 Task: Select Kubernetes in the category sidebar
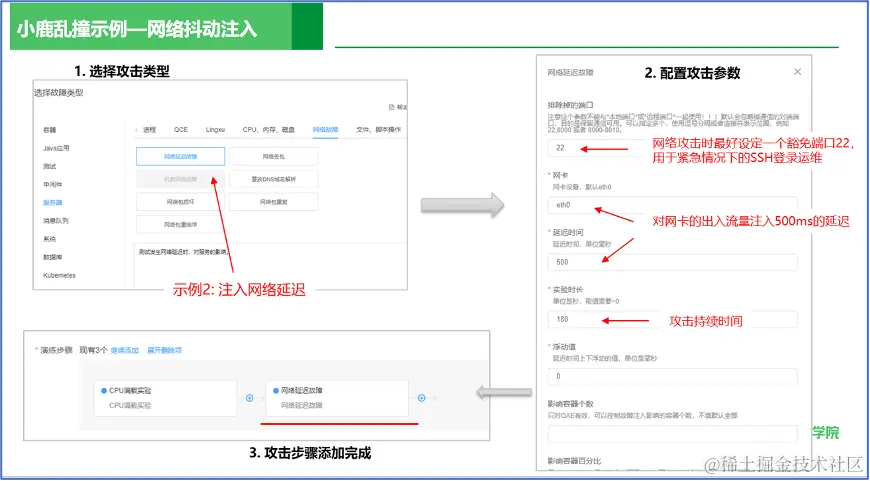[x=59, y=275]
